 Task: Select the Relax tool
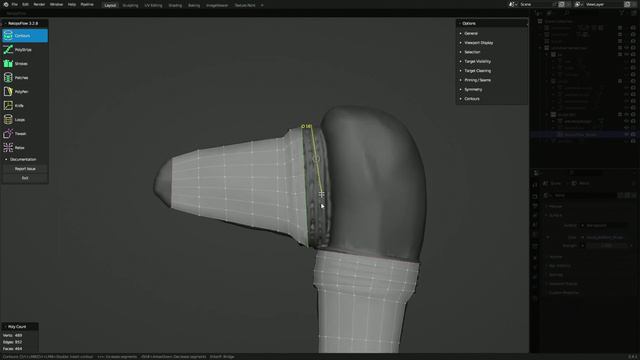click(25, 147)
